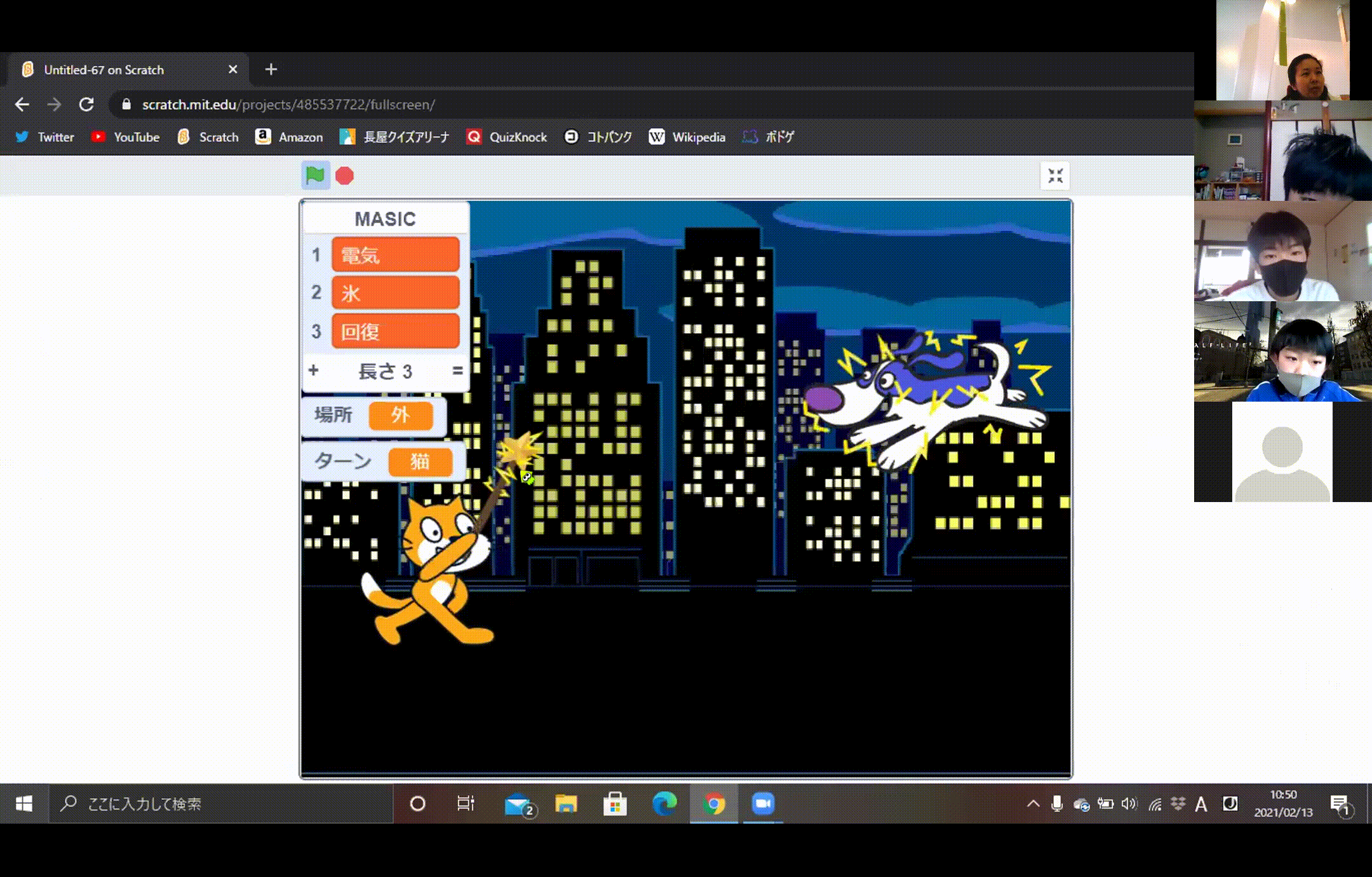Click the 氷 item in MASIC list
Image resolution: width=1372 pixels, height=877 pixels.
pyautogui.click(x=395, y=292)
